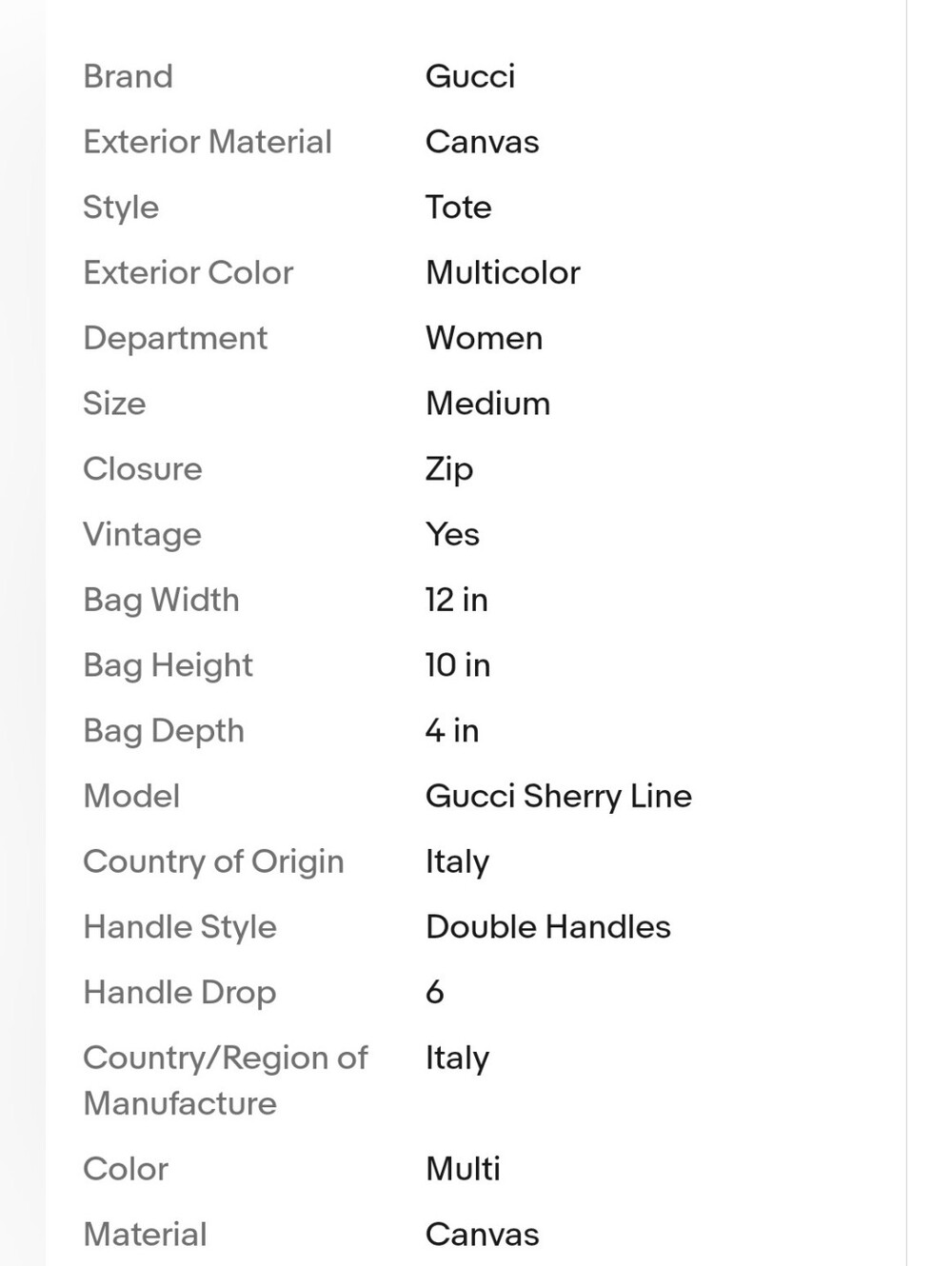The width and height of the screenshot is (952, 1266).
Task: Click the Material label at bottom
Action: click(145, 1236)
